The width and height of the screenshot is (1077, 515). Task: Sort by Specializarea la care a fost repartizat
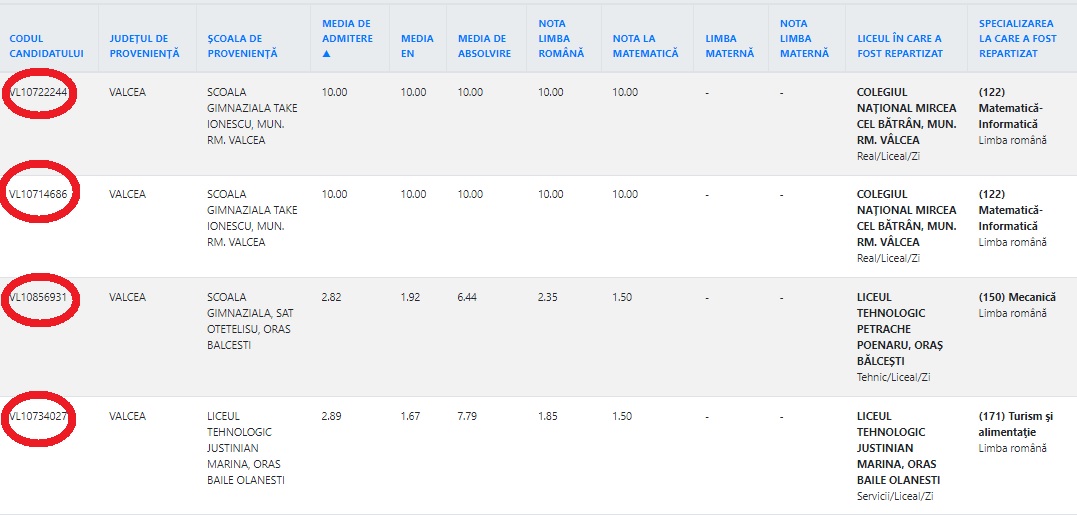pos(1018,38)
